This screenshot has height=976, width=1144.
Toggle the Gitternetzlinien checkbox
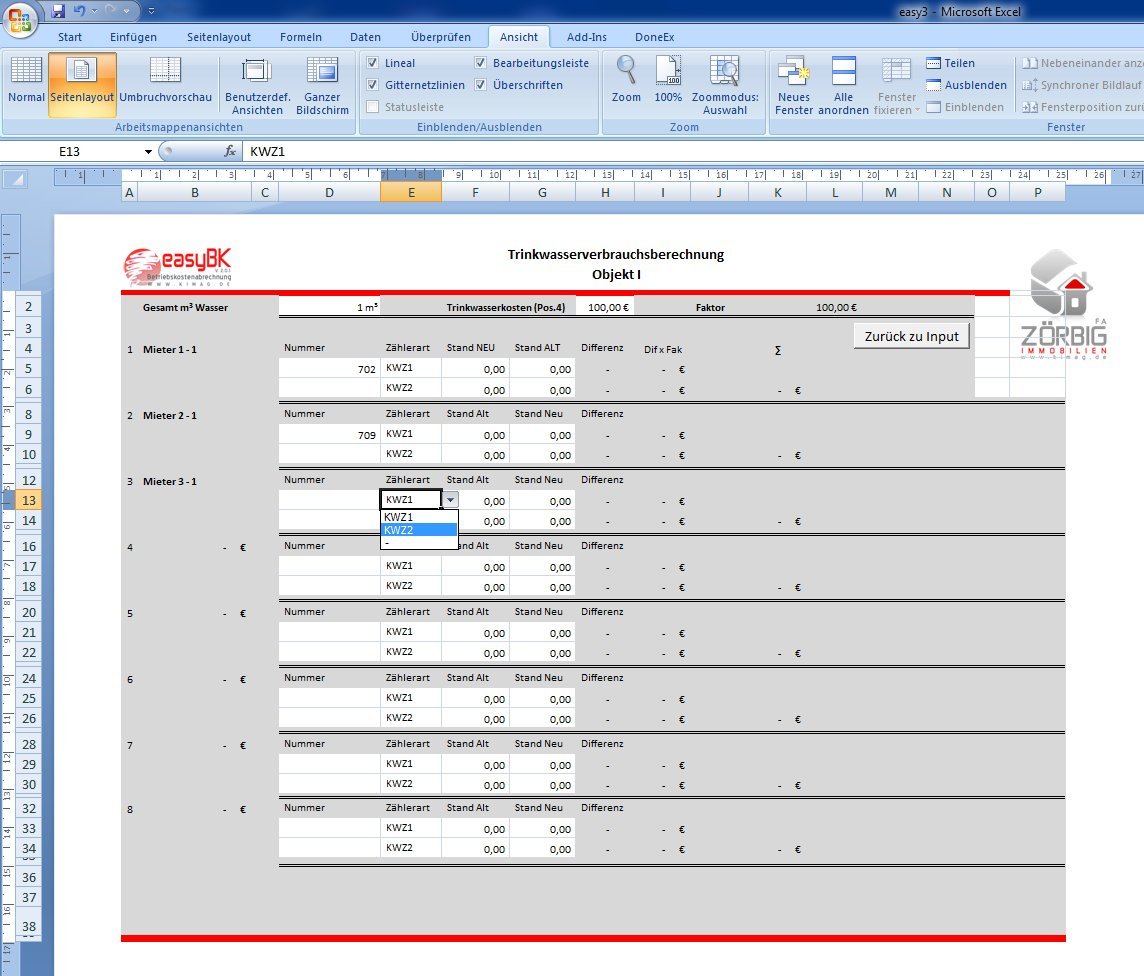(x=373, y=85)
